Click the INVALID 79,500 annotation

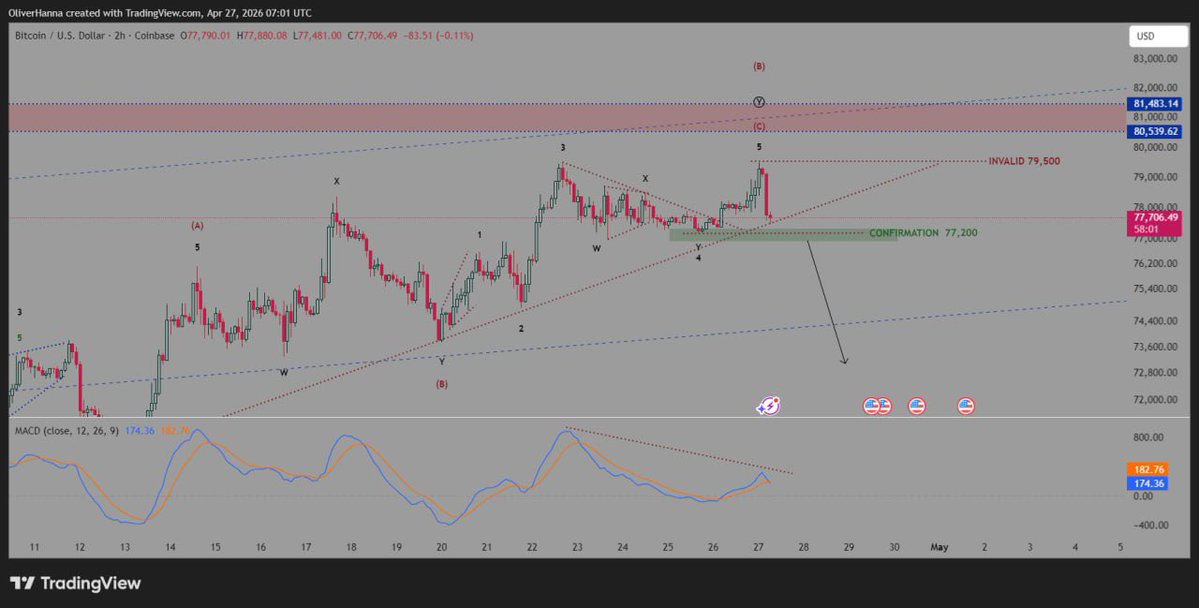[x=1023, y=160]
